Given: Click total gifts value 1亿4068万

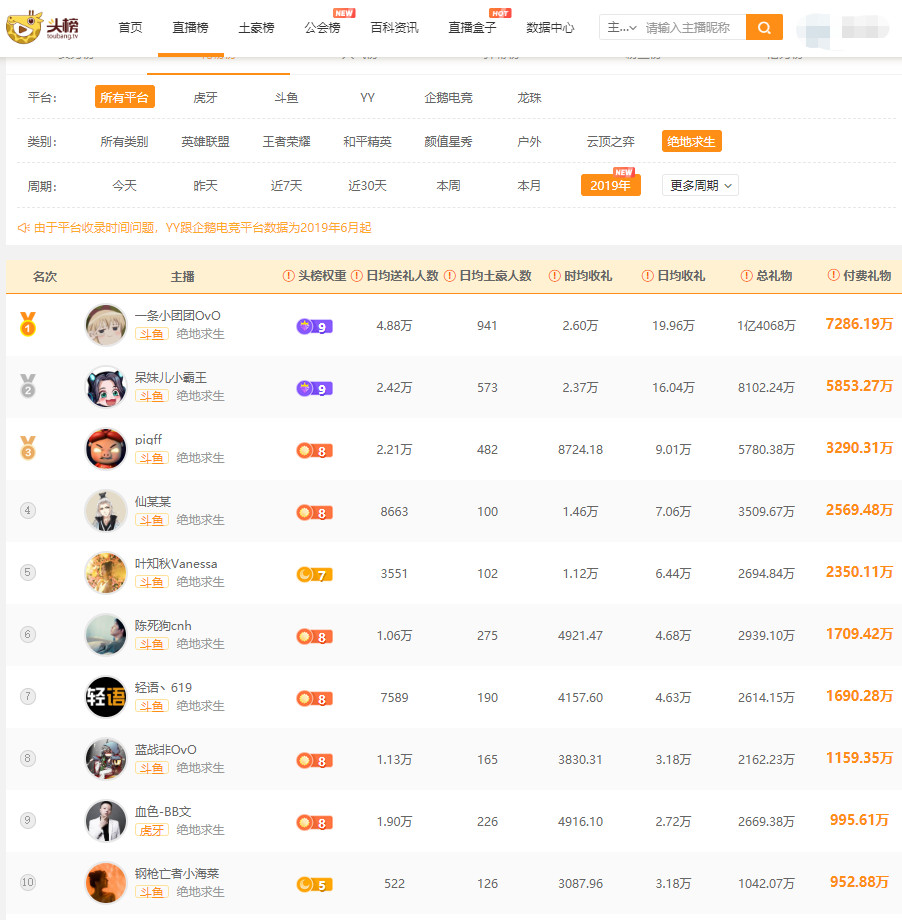Looking at the screenshot, I should (x=766, y=326).
